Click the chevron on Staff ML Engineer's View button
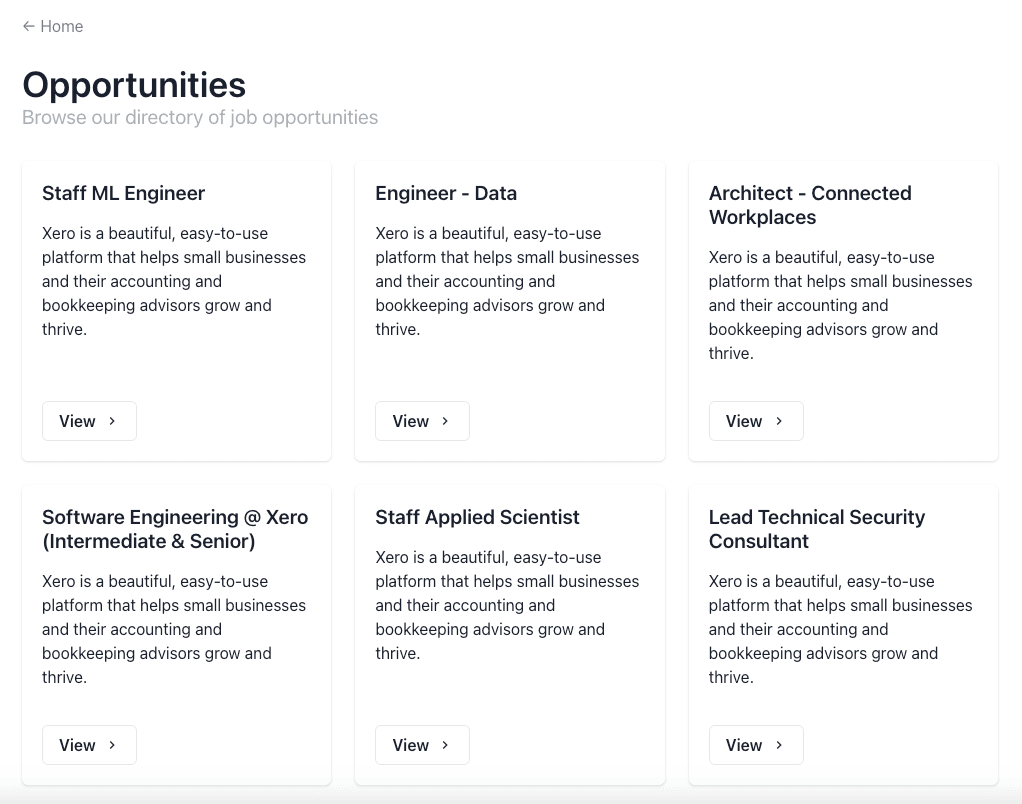 pyautogui.click(x=112, y=421)
